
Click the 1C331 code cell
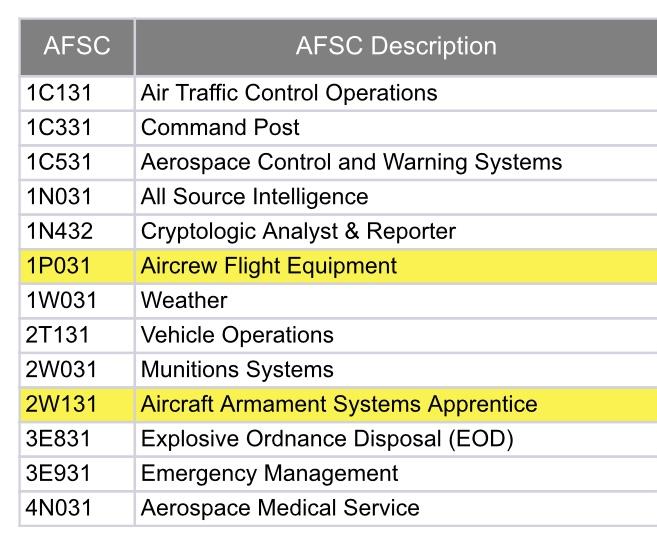(58, 128)
